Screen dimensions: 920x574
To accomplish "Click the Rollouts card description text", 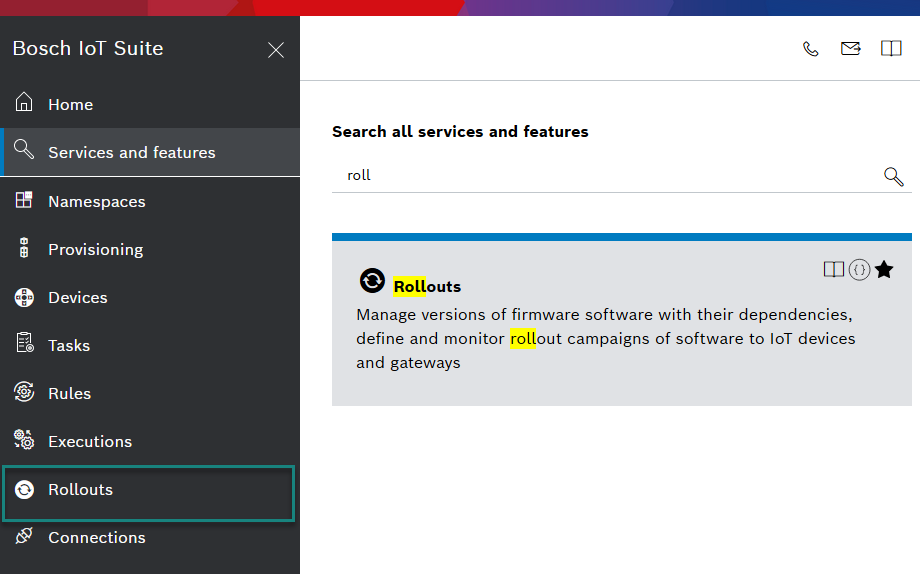I will [606, 339].
